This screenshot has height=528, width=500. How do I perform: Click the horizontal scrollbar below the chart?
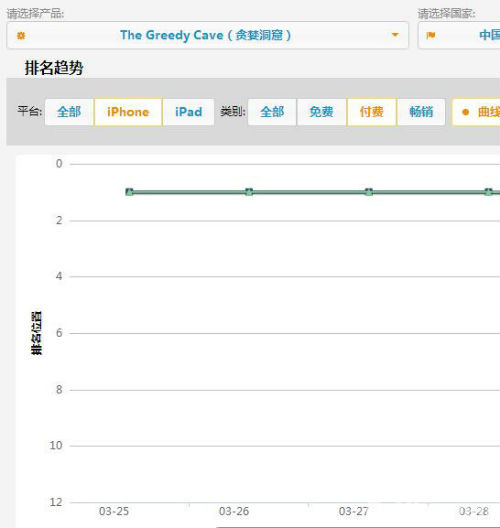tap(358, 527)
